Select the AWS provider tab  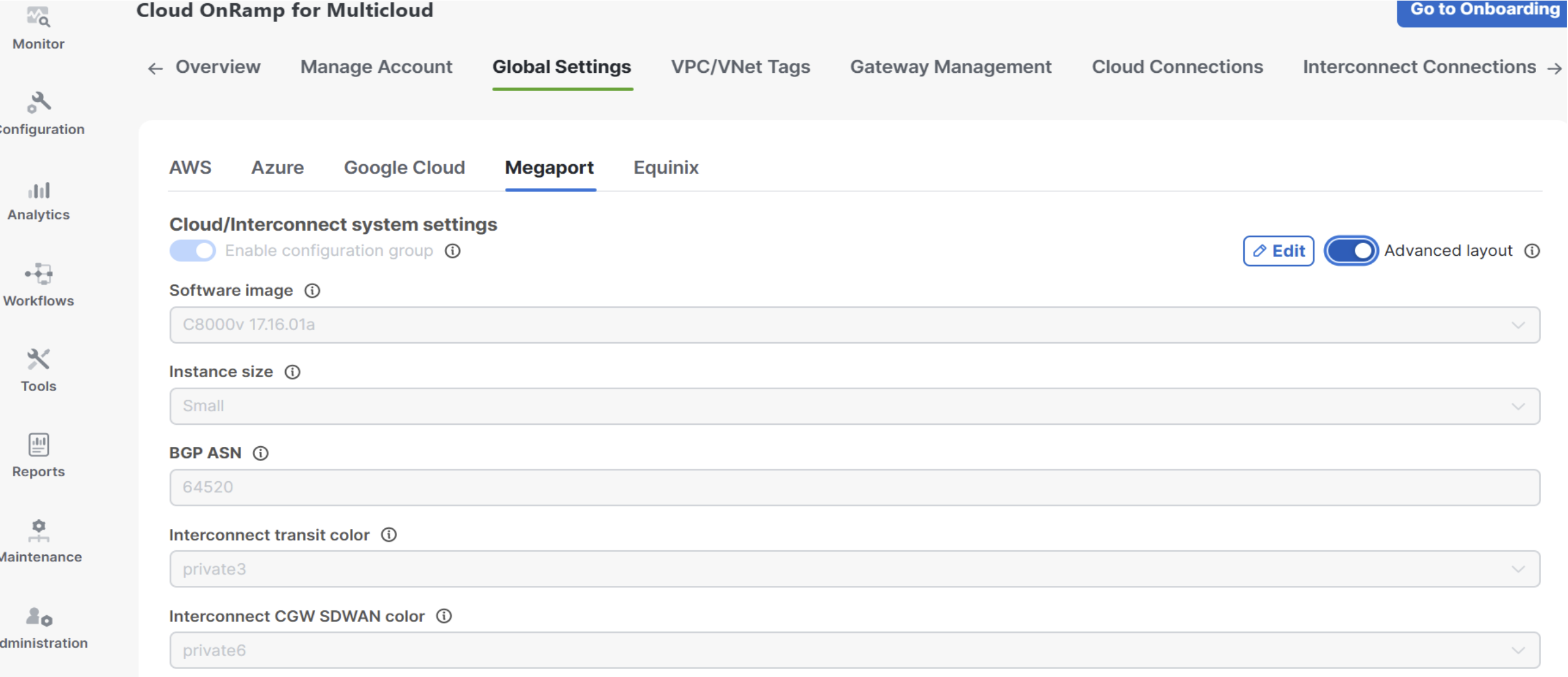[190, 168]
